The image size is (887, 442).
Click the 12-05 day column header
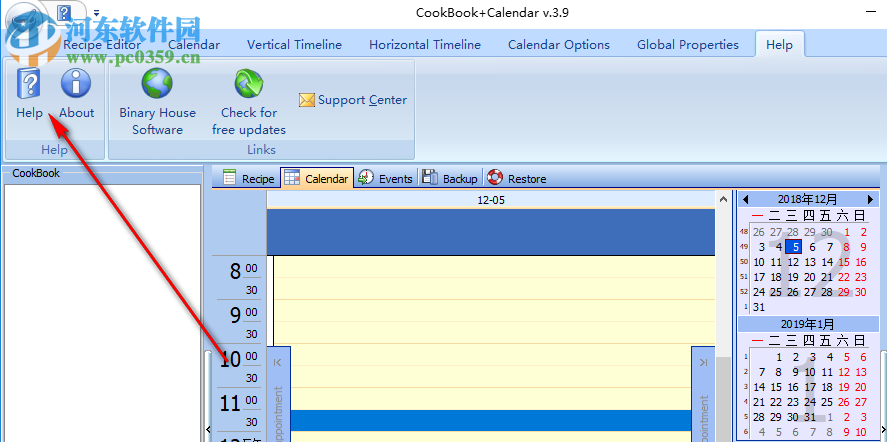[x=490, y=200]
